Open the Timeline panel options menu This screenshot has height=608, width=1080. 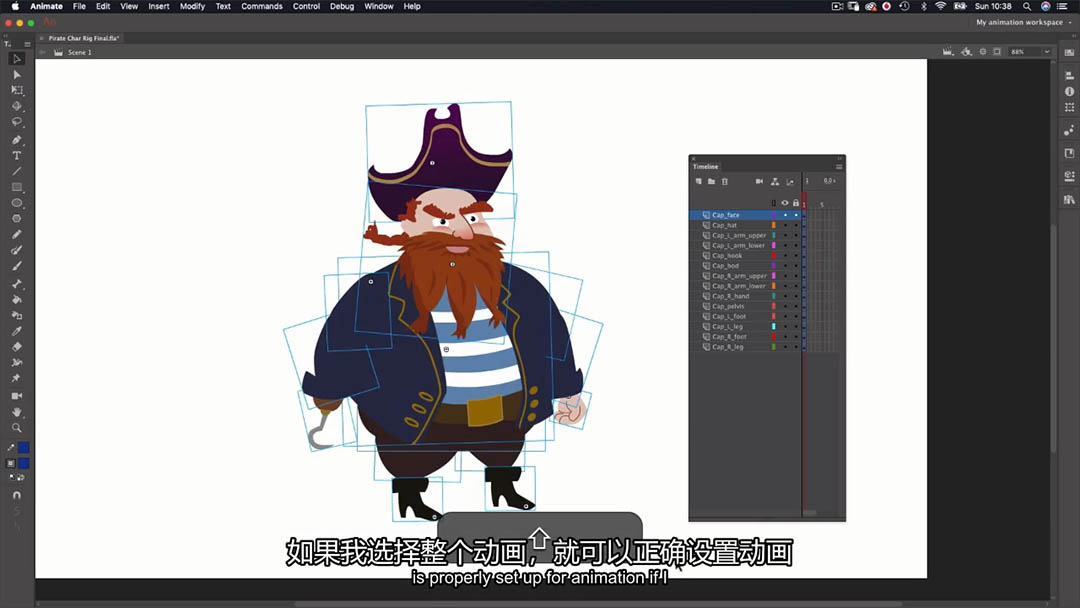coord(839,167)
